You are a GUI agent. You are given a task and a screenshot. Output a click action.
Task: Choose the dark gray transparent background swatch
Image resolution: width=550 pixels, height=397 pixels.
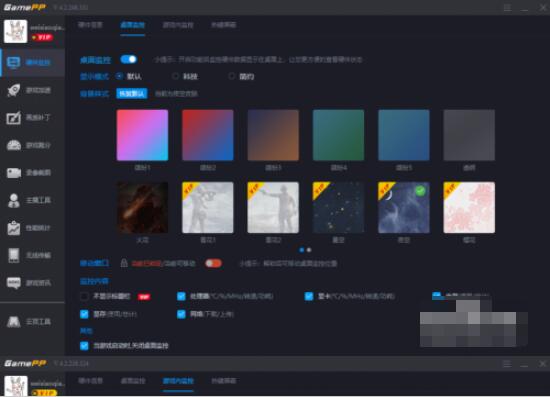pos(469,135)
